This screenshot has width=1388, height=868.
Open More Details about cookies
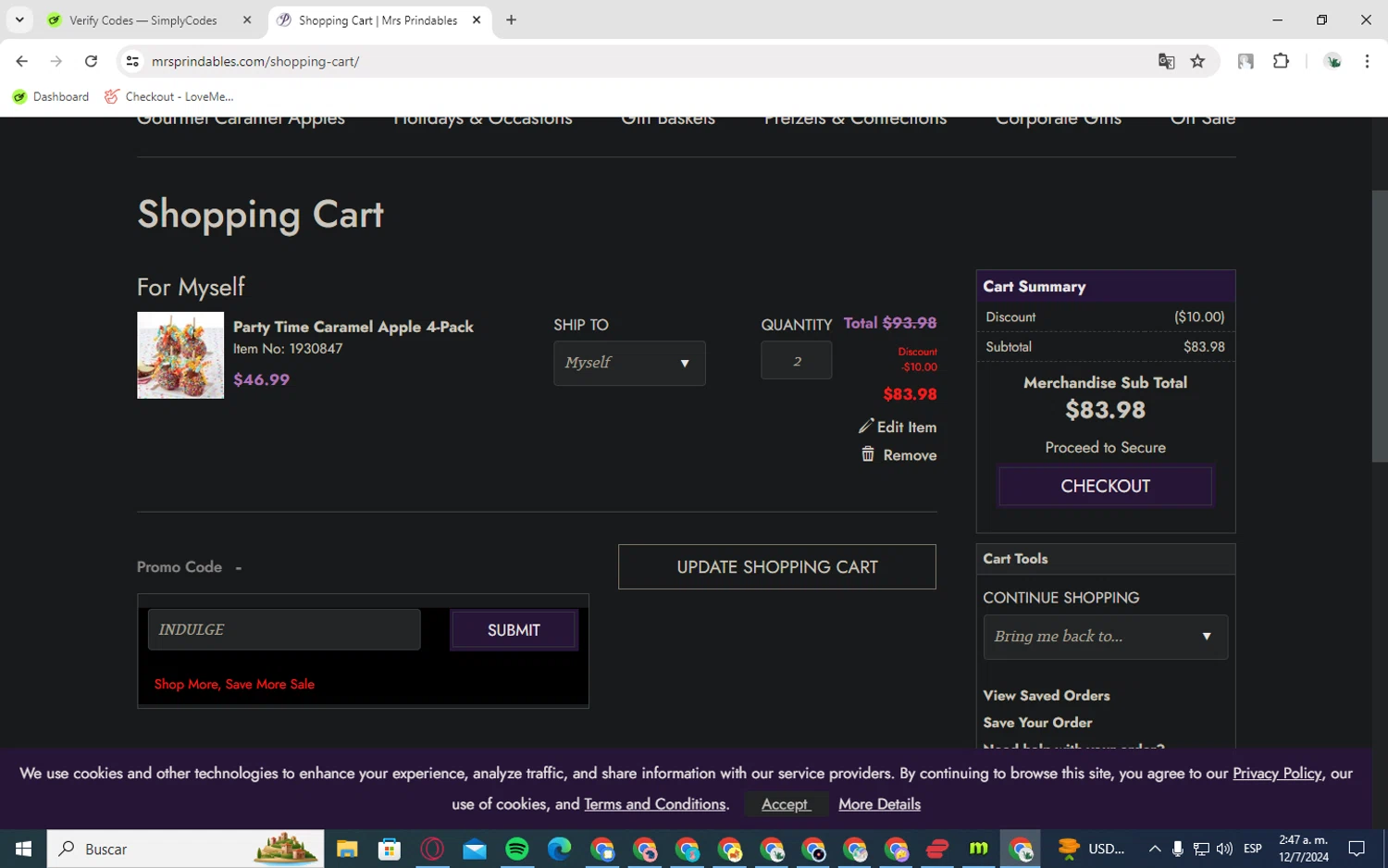(x=879, y=804)
